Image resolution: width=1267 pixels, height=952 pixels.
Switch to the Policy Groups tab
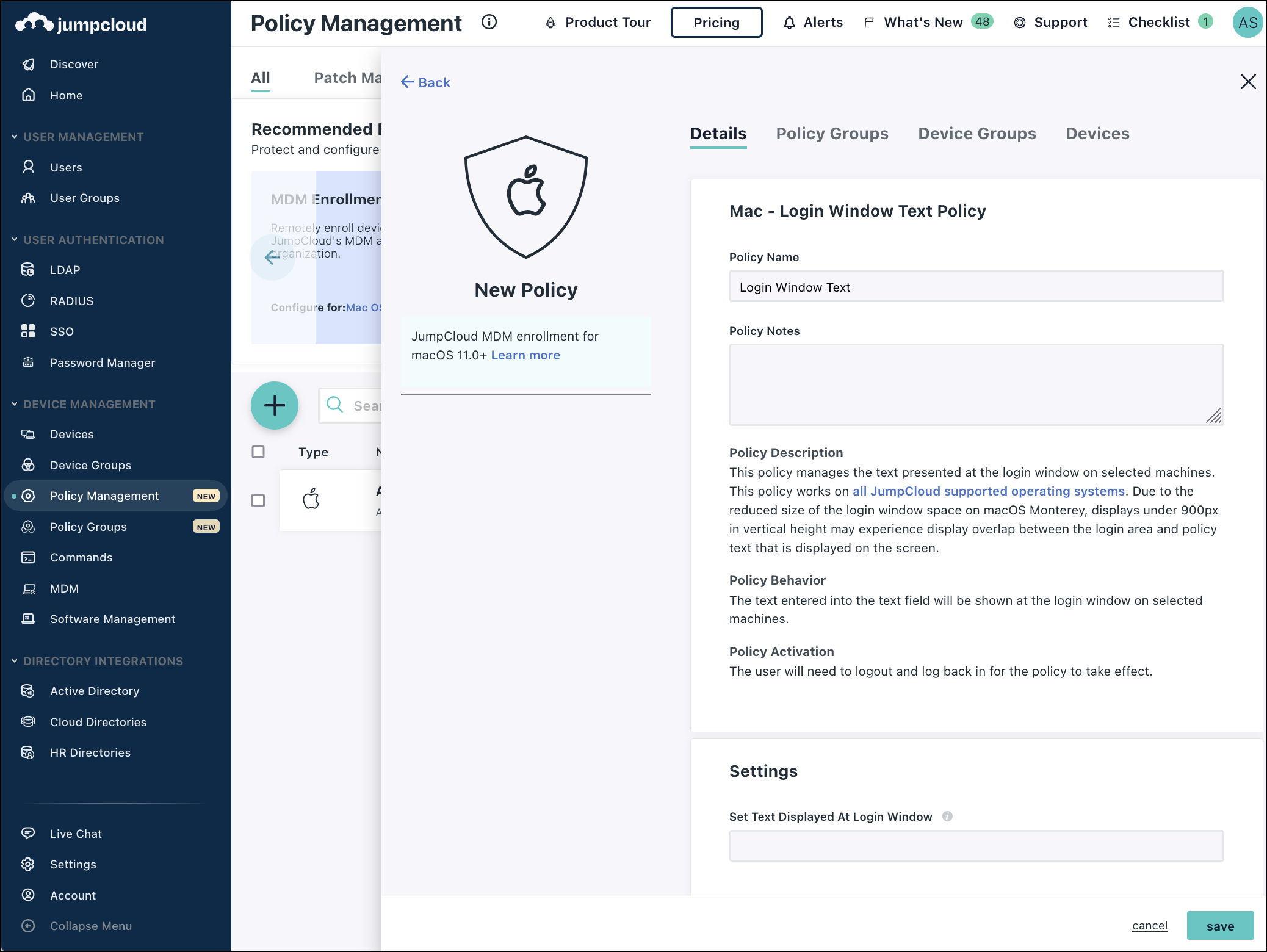point(832,134)
